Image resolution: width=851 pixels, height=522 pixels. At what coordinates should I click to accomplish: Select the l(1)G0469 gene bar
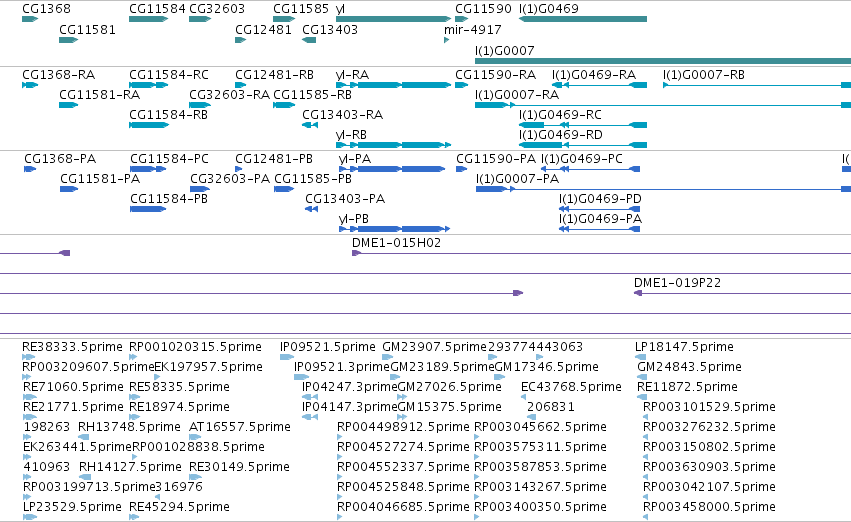[583, 19]
